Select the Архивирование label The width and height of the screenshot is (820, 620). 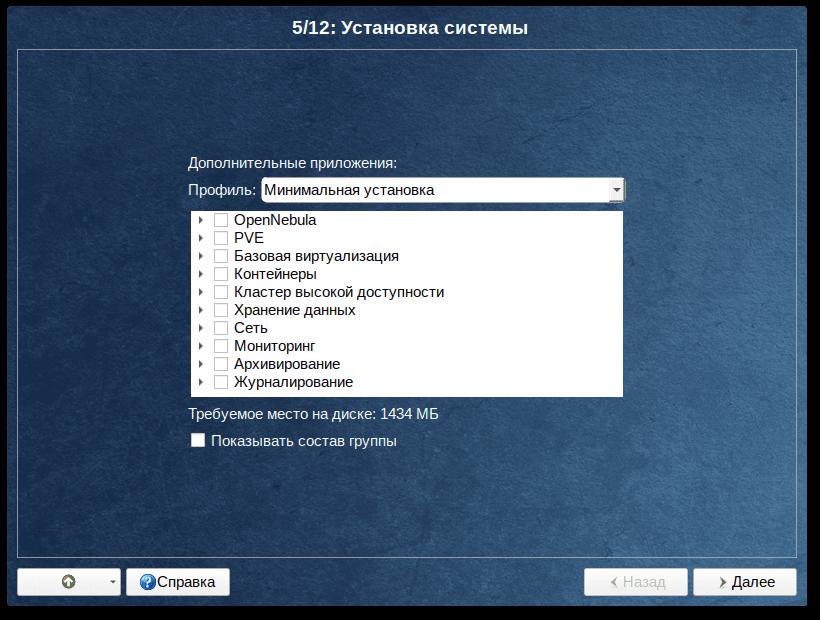(287, 364)
